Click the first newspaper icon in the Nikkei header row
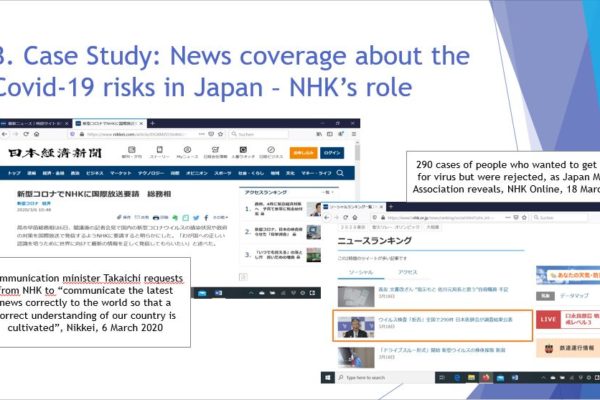Viewport: 600px width, 400px height. pyautogui.click(x=132, y=152)
